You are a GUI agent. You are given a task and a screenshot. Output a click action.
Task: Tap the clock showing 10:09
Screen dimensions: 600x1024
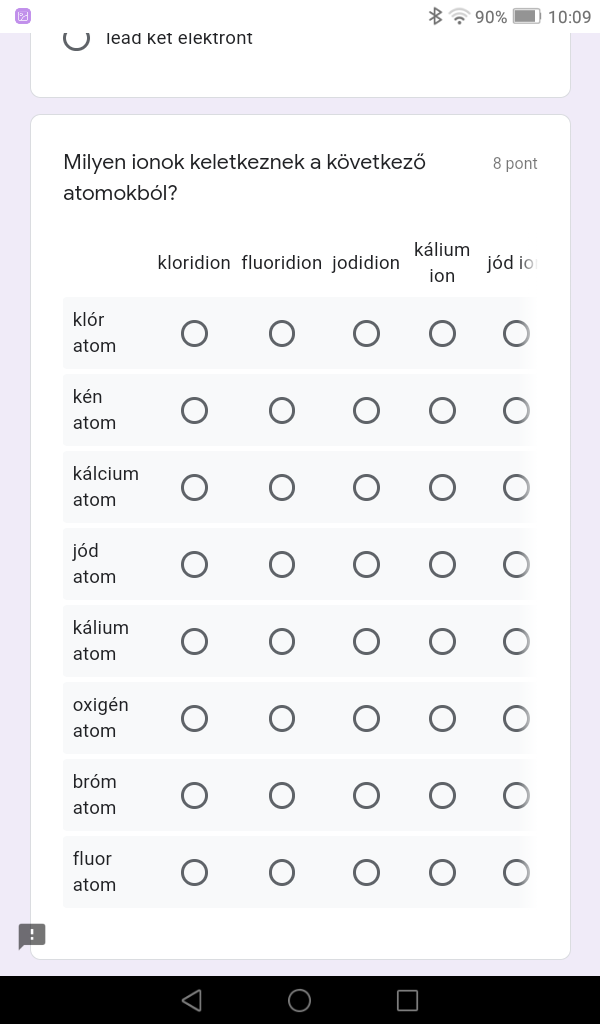coord(569,16)
